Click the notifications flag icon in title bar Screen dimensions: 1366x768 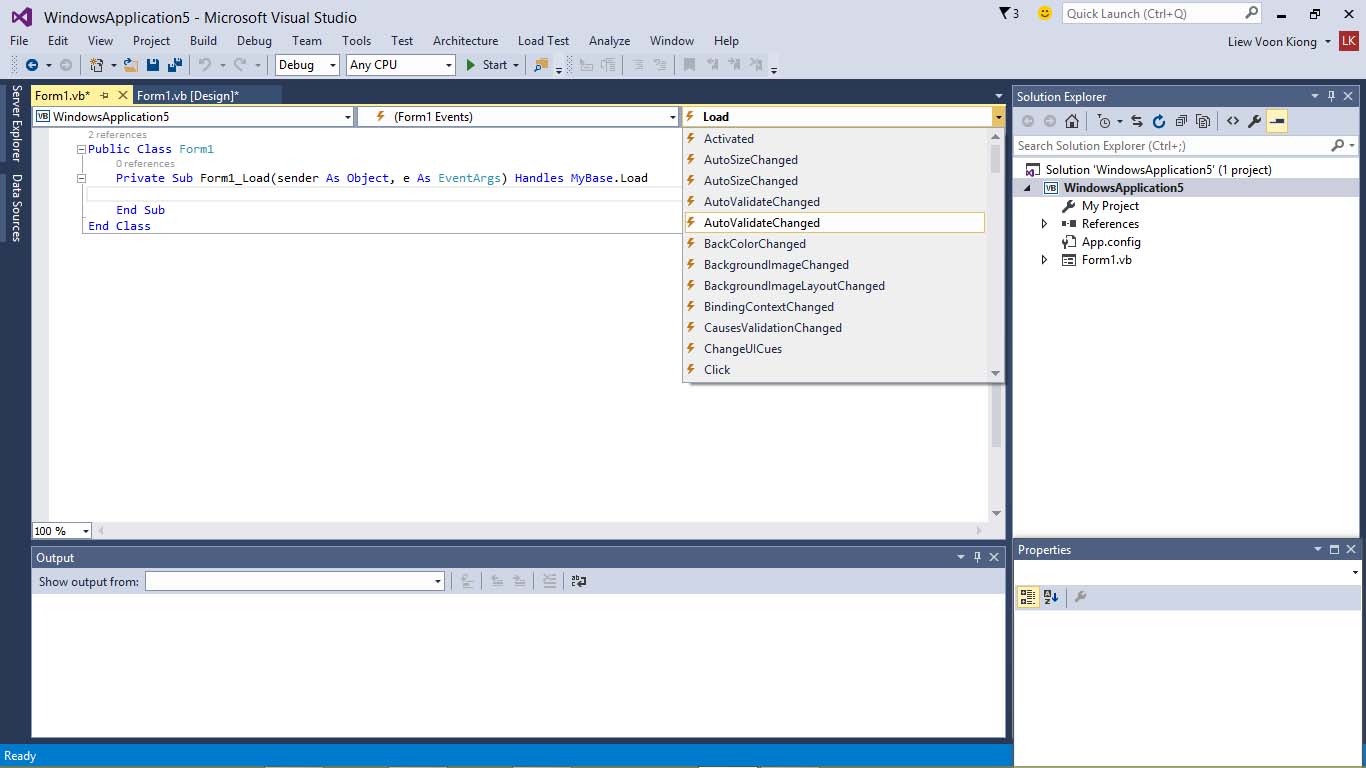point(1005,13)
